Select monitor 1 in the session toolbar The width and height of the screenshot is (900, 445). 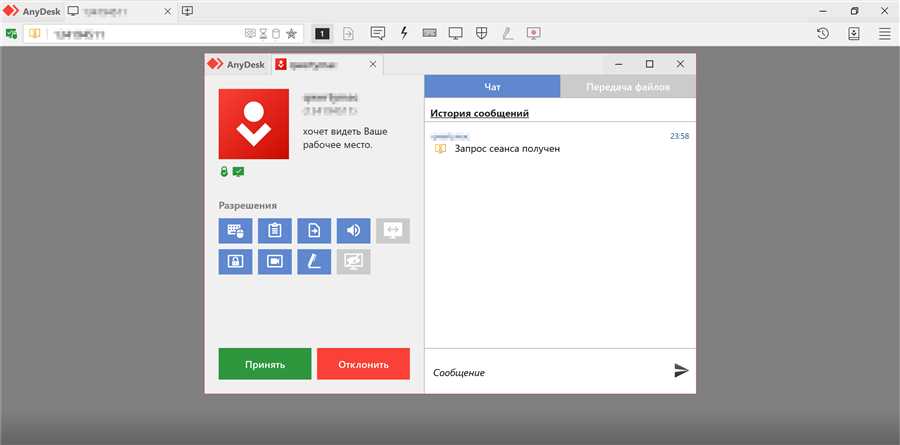coord(322,34)
